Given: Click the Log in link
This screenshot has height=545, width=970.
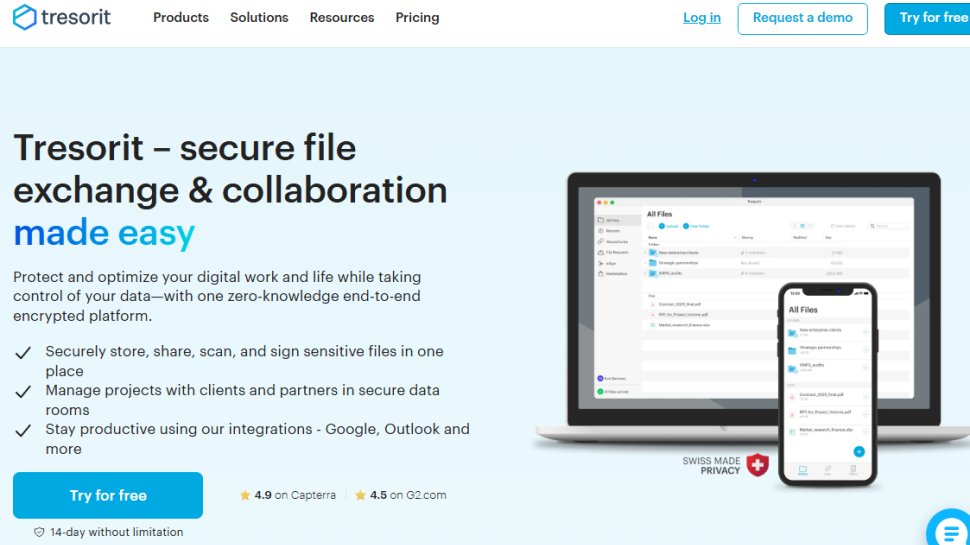Looking at the screenshot, I should tap(702, 17).
